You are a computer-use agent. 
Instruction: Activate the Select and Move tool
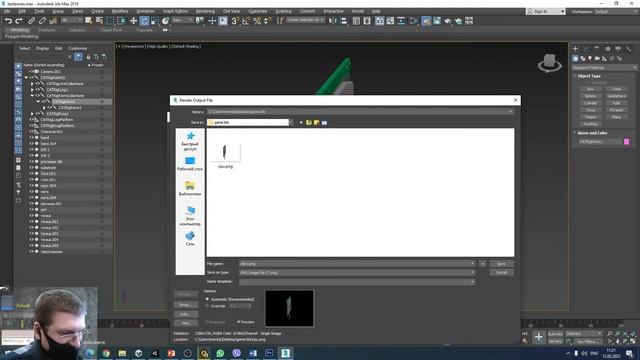(133, 21)
